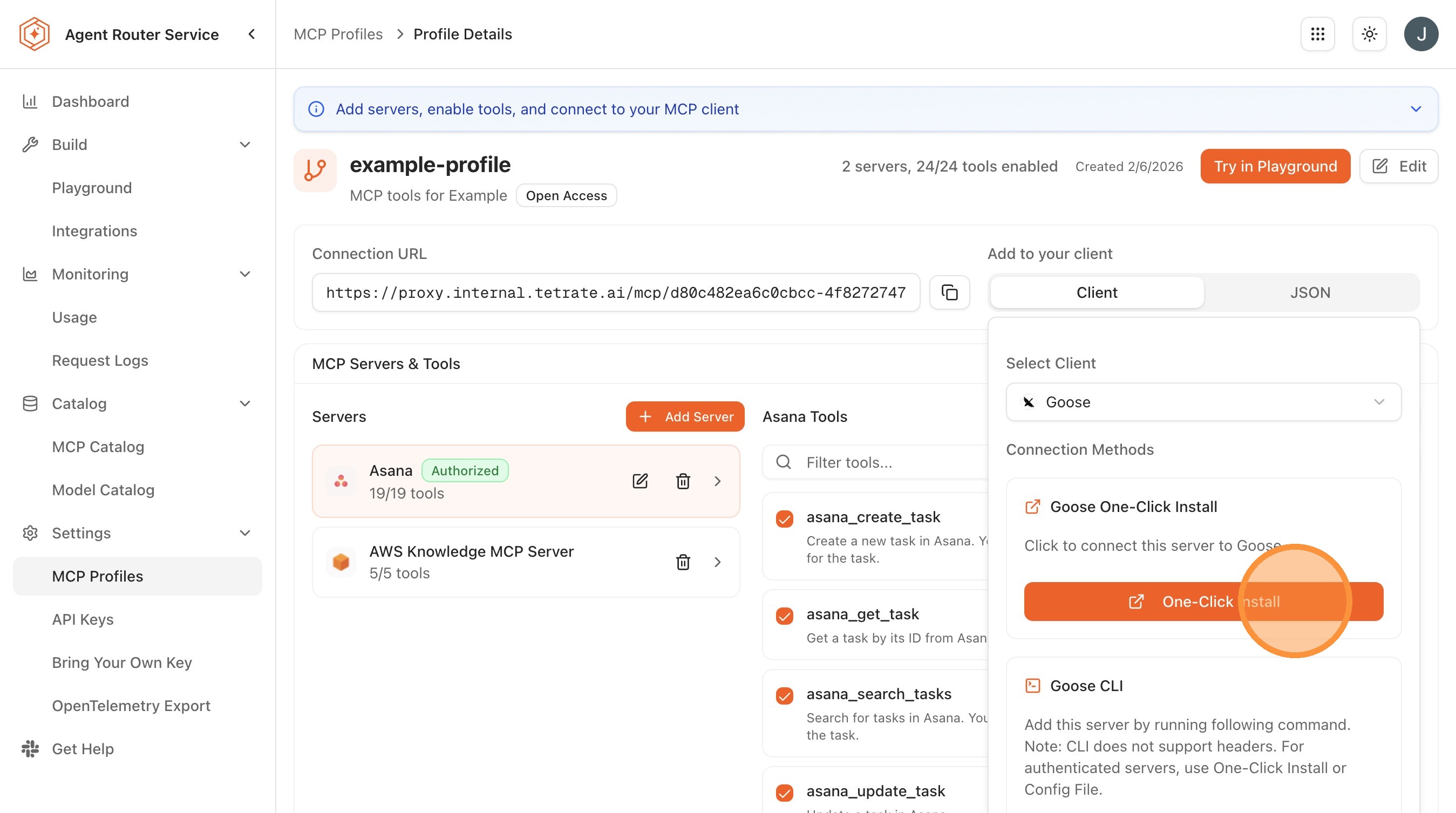Collapse the Catalog section

point(245,404)
